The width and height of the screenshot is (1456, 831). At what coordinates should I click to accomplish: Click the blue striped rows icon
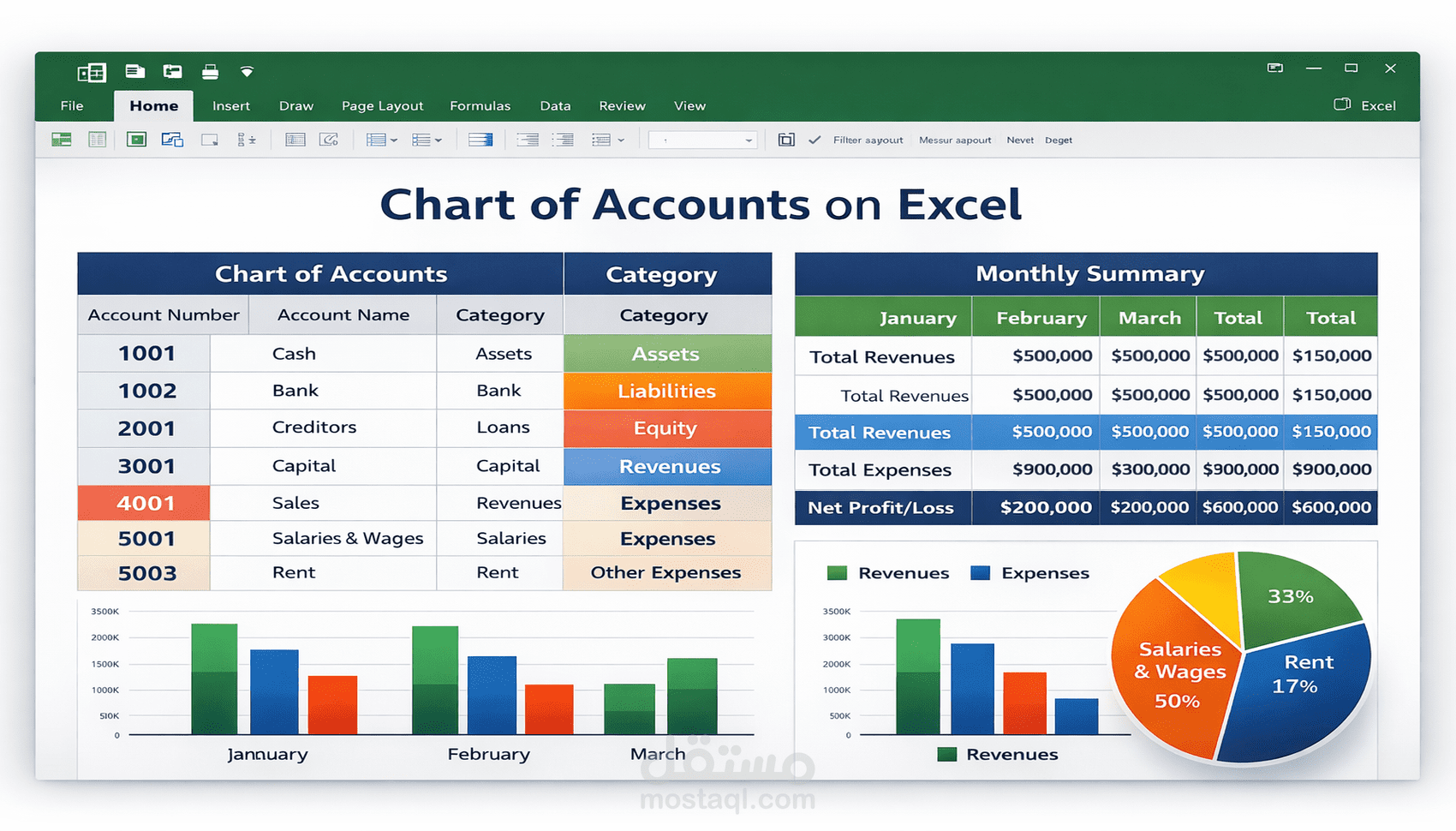[x=480, y=140]
